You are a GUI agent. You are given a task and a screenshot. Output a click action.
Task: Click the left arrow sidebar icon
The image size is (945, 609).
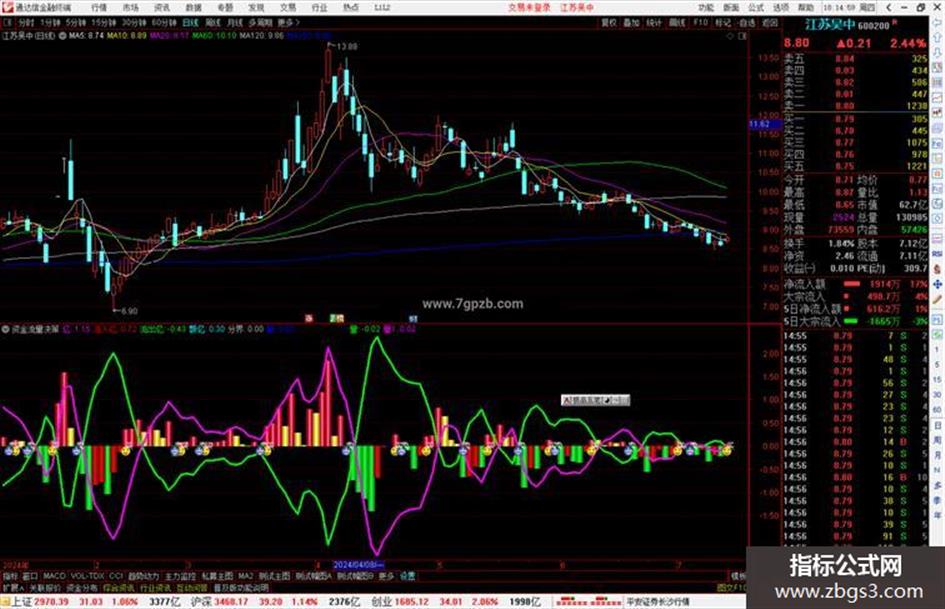tap(937, 23)
